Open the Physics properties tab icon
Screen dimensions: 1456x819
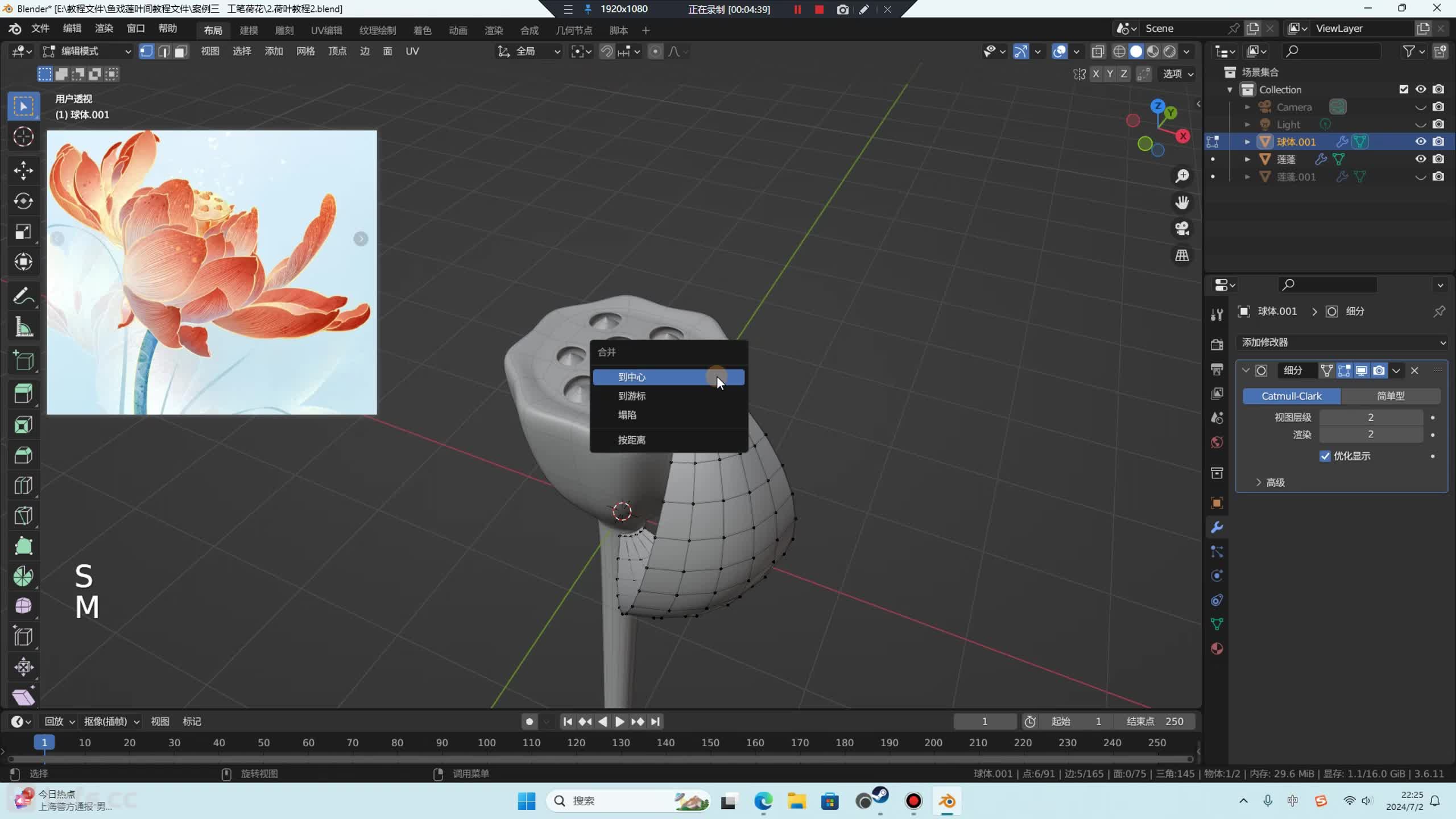coord(1217,576)
